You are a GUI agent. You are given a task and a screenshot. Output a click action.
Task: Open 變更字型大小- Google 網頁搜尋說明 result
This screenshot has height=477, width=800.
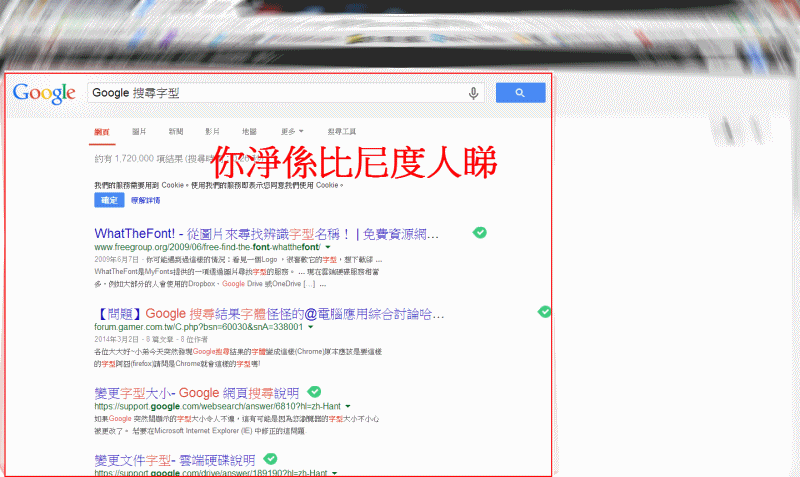[x=196, y=393]
